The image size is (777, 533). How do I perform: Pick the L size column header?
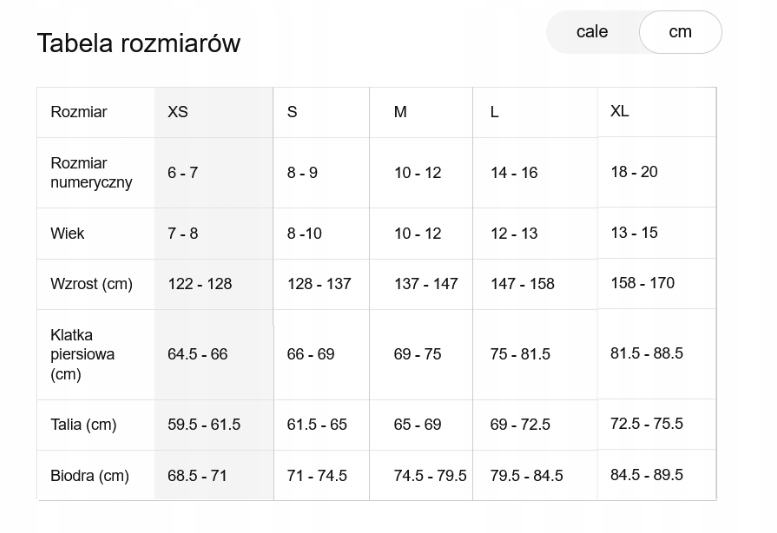[x=494, y=112]
